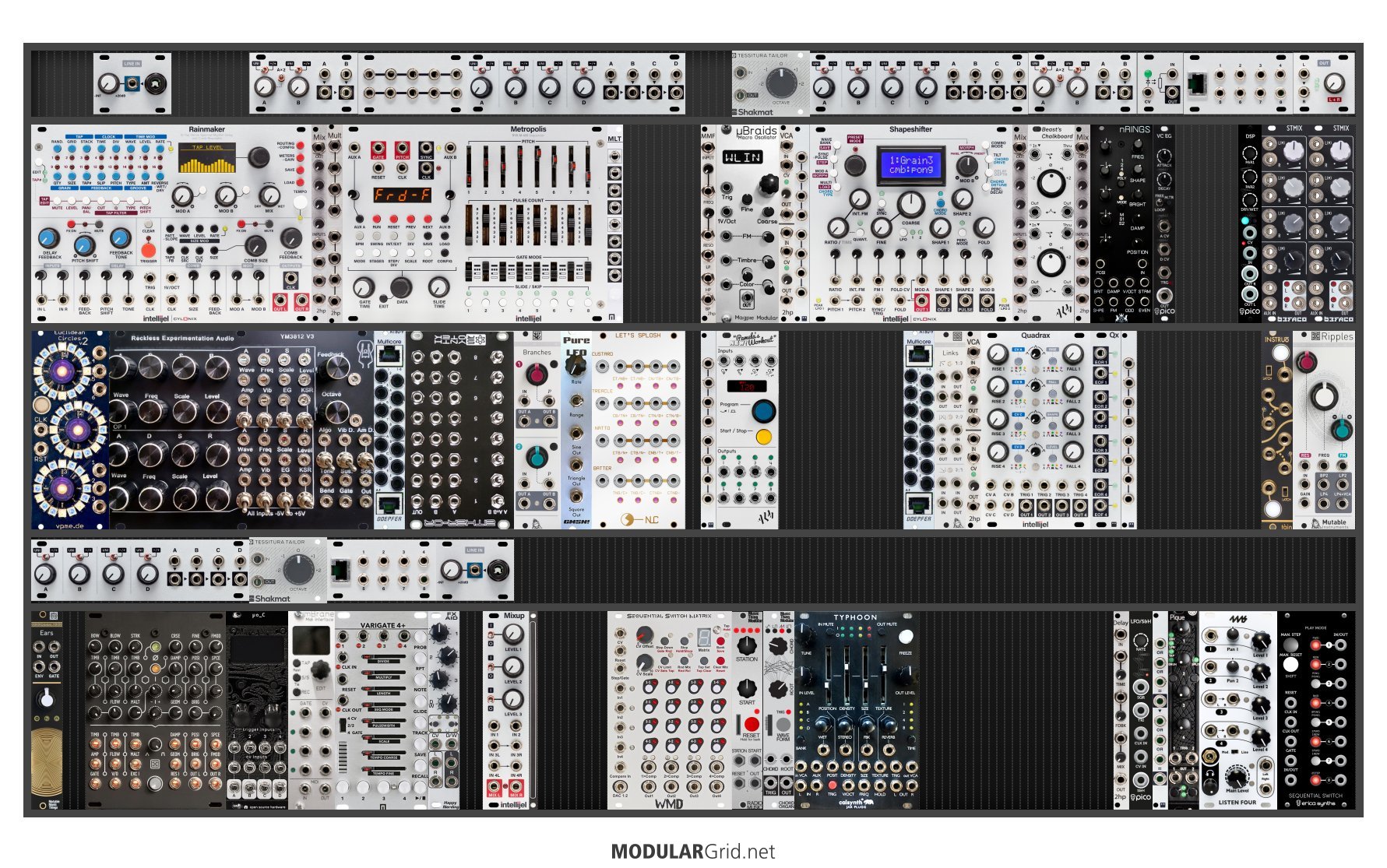This screenshot has width=1387, height=868.
Task: Click the Rainmaker LOAD button
Action: [301, 182]
